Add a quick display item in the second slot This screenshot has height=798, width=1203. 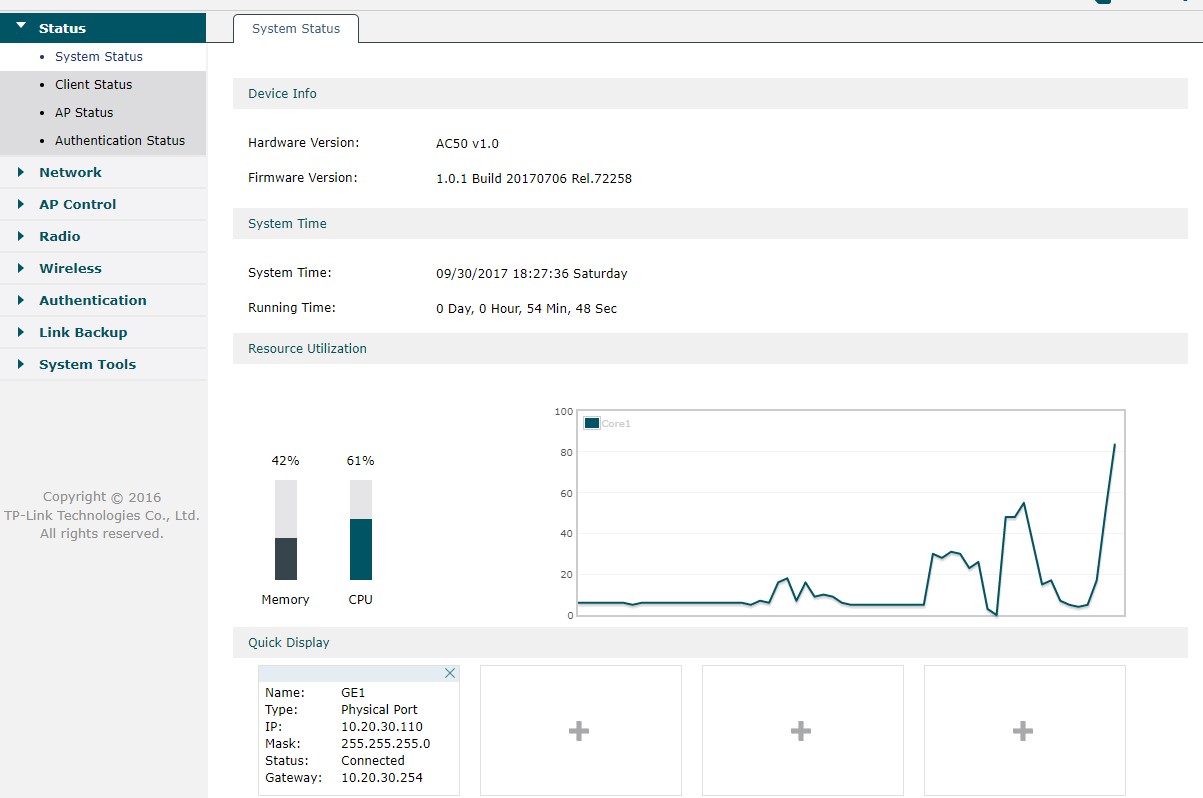tap(580, 731)
